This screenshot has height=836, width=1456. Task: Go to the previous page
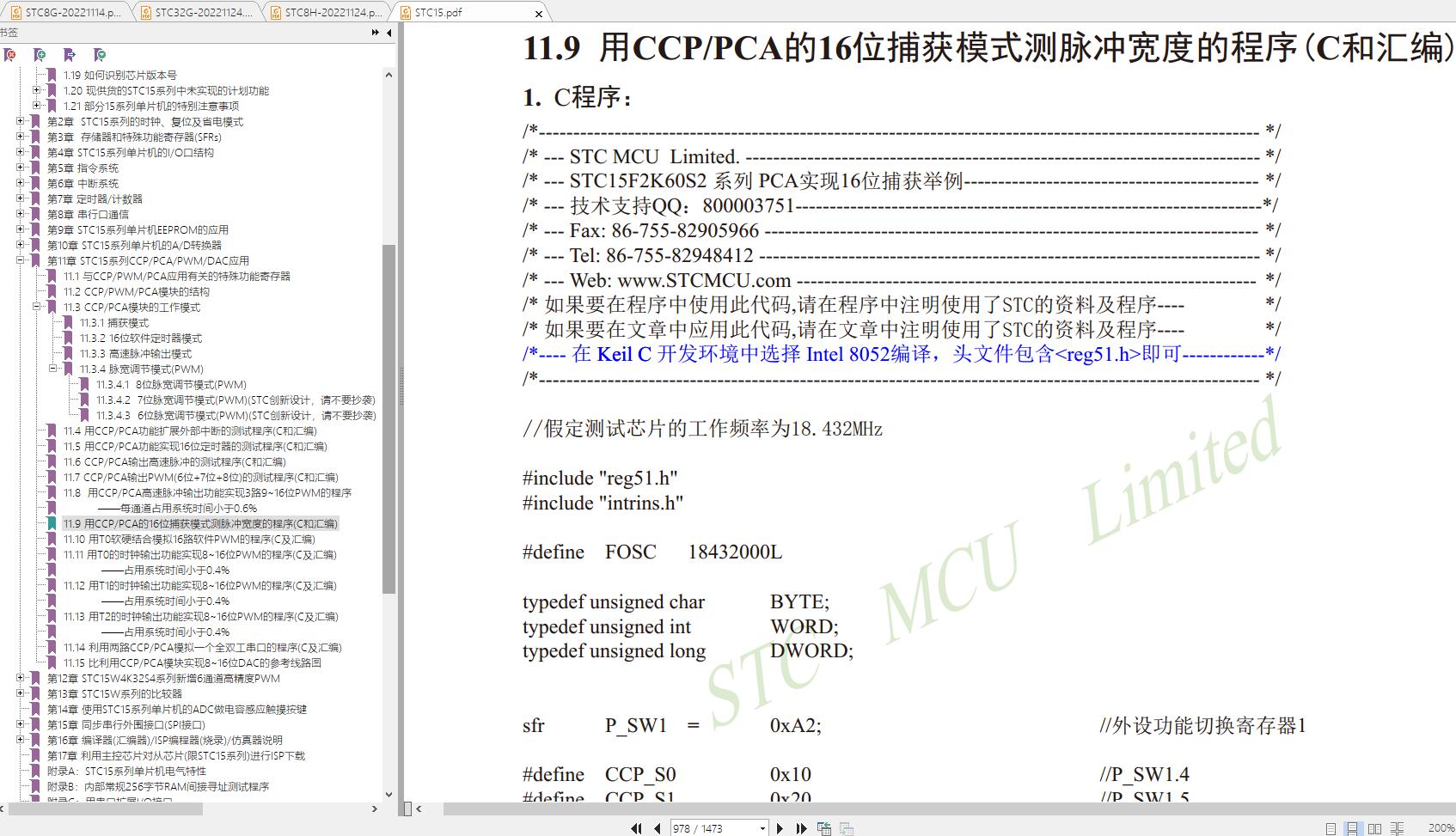click(x=658, y=828)
